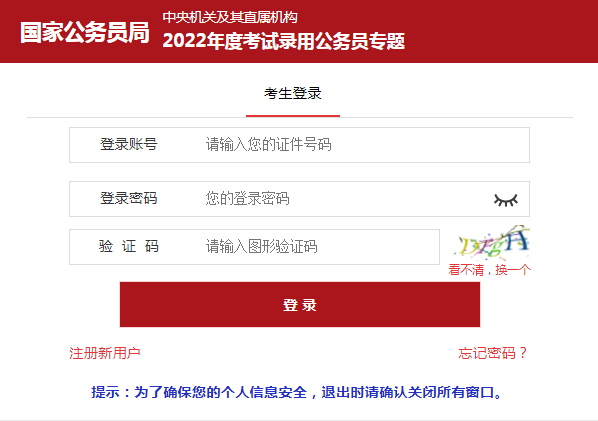598x421 pixels.
Task: Open the 注册新用户 registration link
Action: point(104,353)
